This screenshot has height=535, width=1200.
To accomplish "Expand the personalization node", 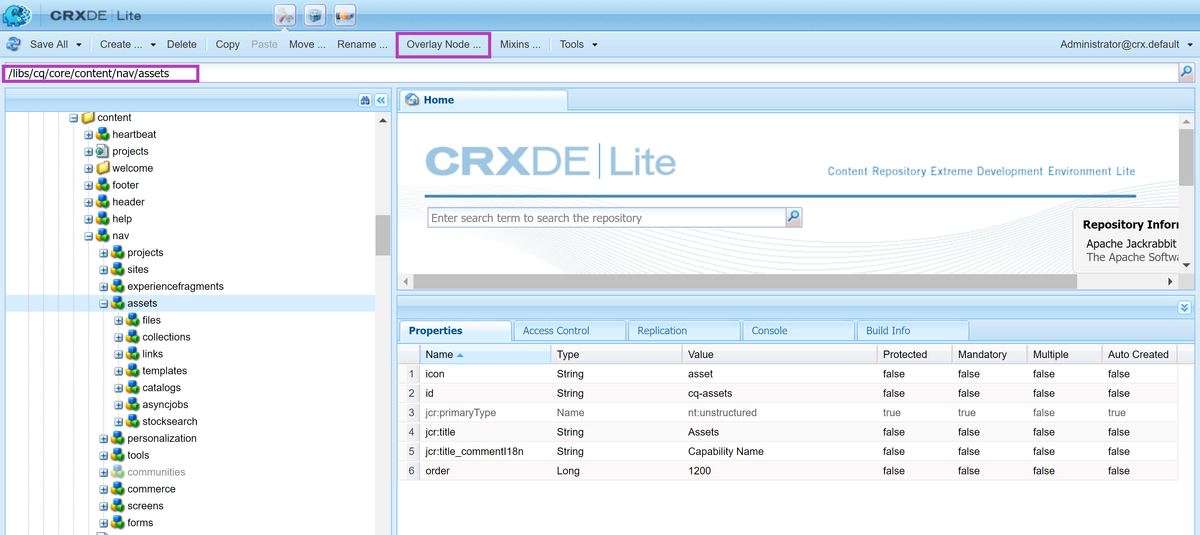I will [104, 439].
